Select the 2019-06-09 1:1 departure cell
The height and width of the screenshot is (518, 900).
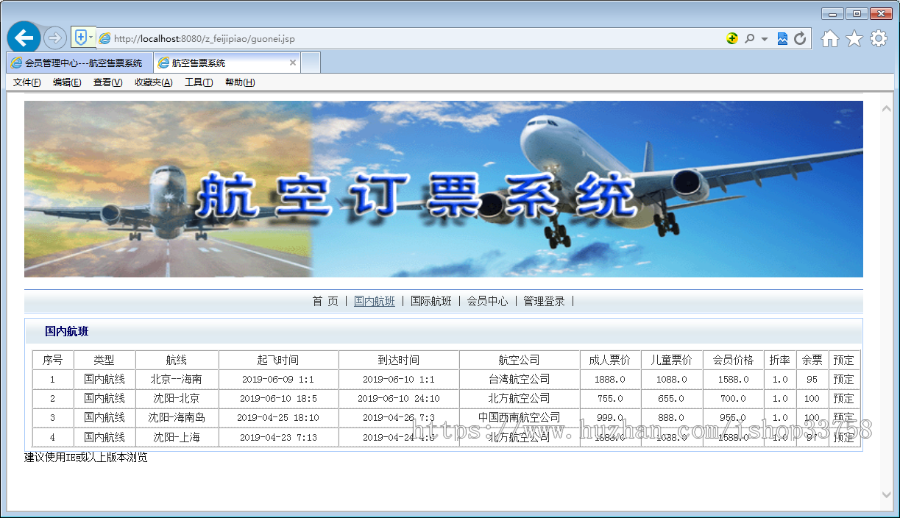pyautogui.click(x=278, y=379)
